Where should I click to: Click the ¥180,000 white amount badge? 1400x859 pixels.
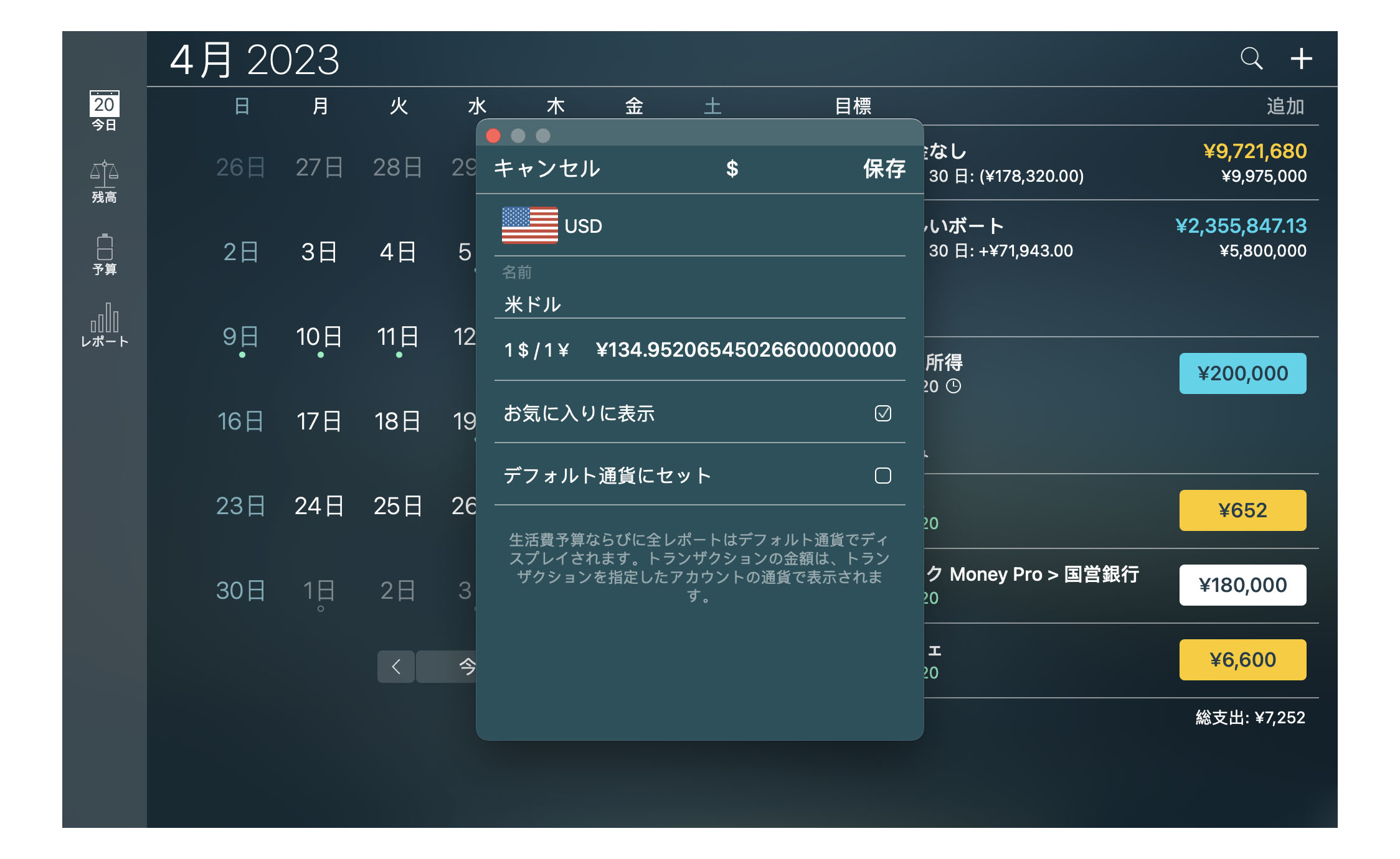[x=1242, y=585]
